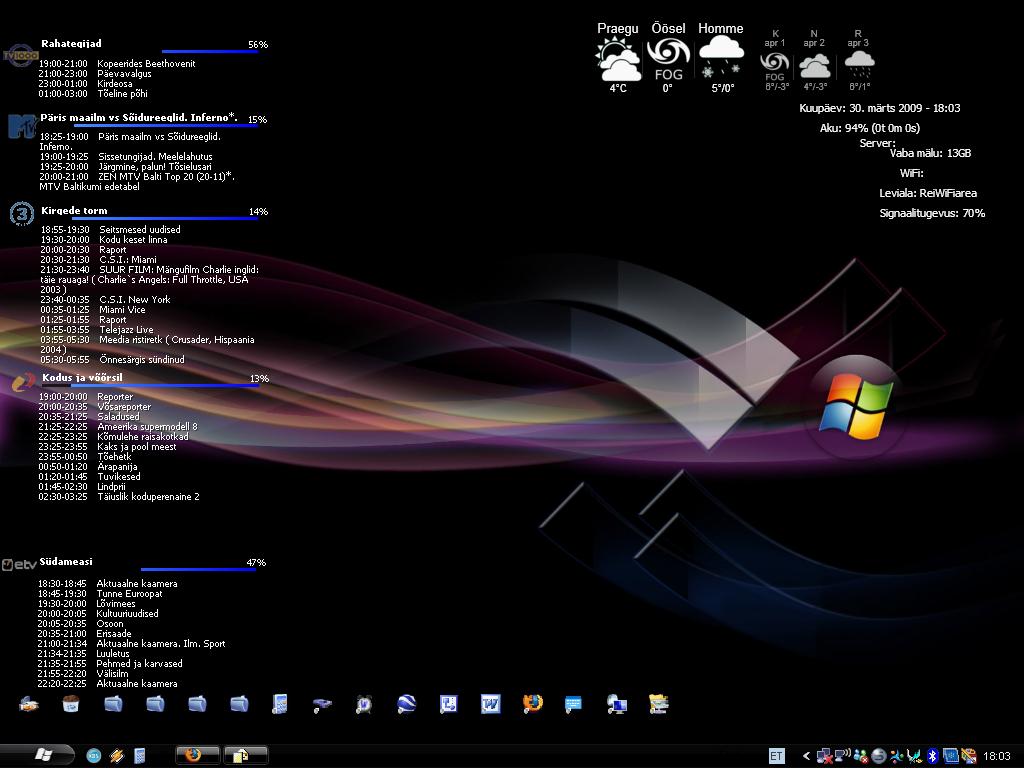
Task: Click the apr 1 fog forecast icon
Action: (x=775, y=66)
